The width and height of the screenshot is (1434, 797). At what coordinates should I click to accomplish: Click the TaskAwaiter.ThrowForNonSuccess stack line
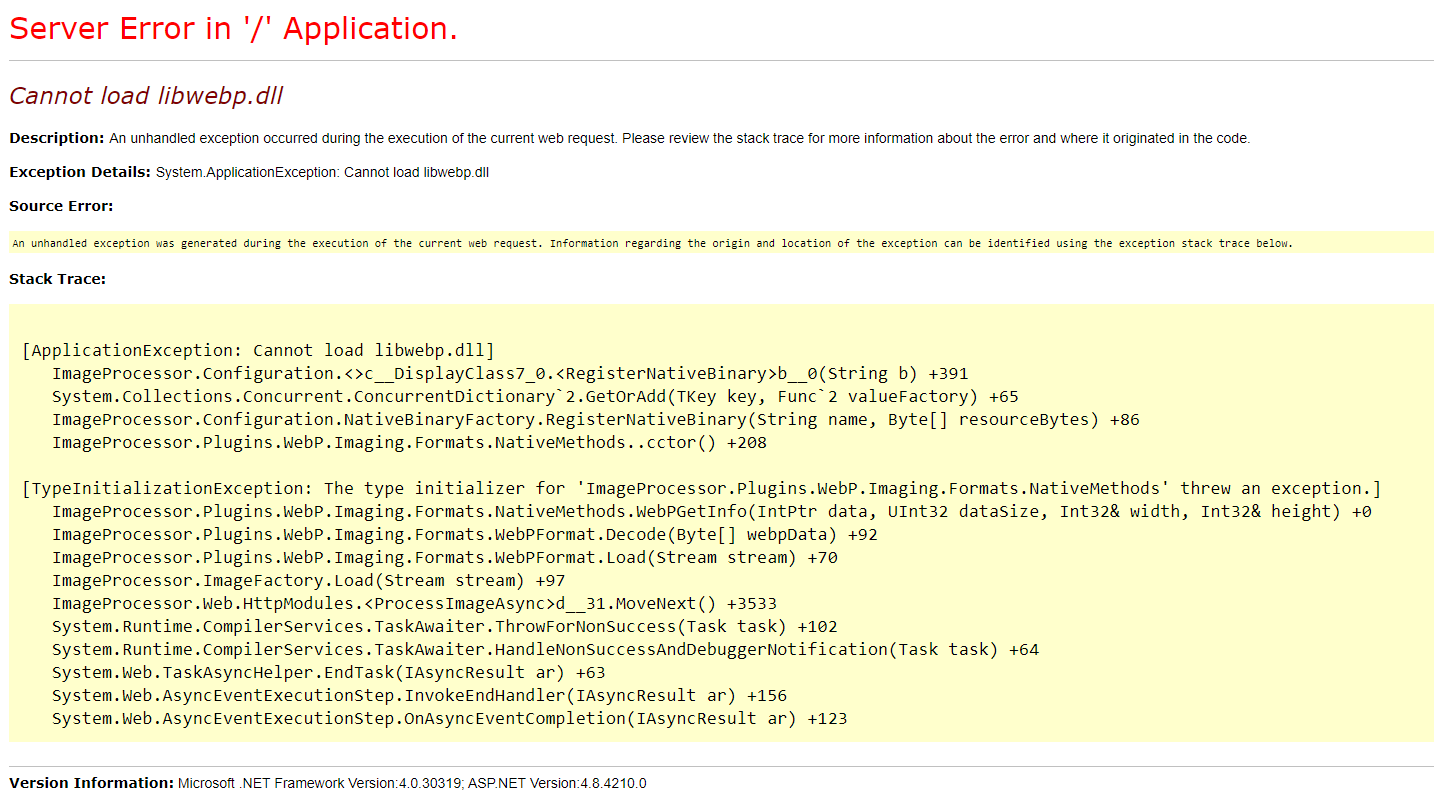(x=445, y=626)
